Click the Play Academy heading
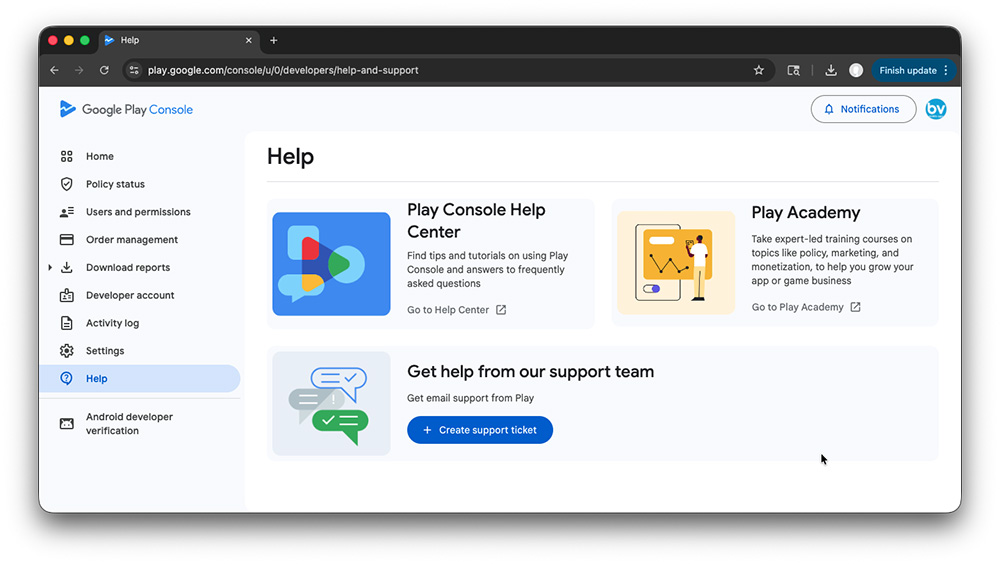 805,212
